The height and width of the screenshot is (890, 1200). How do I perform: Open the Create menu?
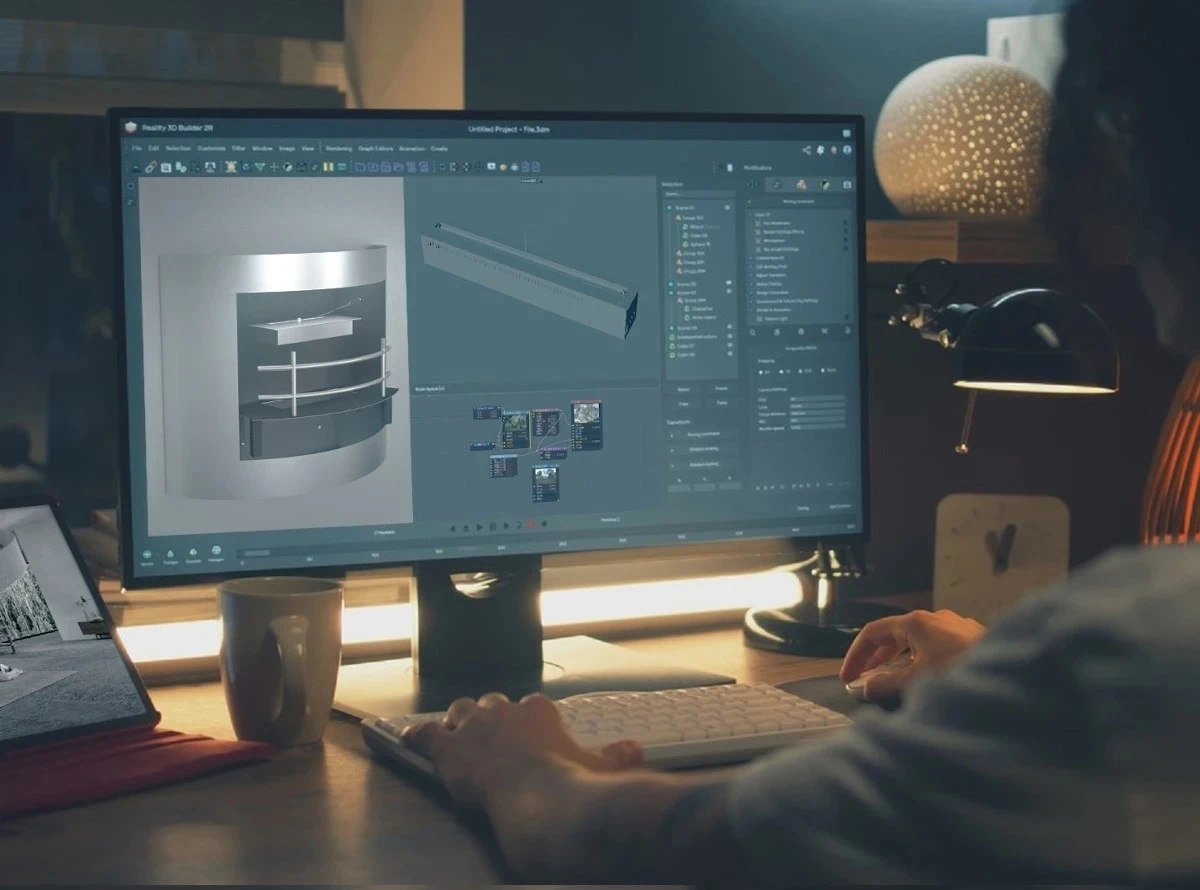439,148
